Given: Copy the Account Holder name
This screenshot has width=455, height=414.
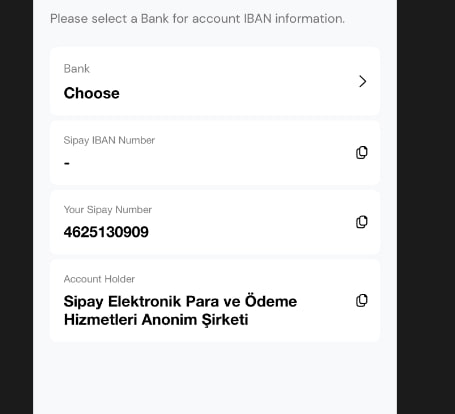Looking at the screenshot, I should point(362,301).
